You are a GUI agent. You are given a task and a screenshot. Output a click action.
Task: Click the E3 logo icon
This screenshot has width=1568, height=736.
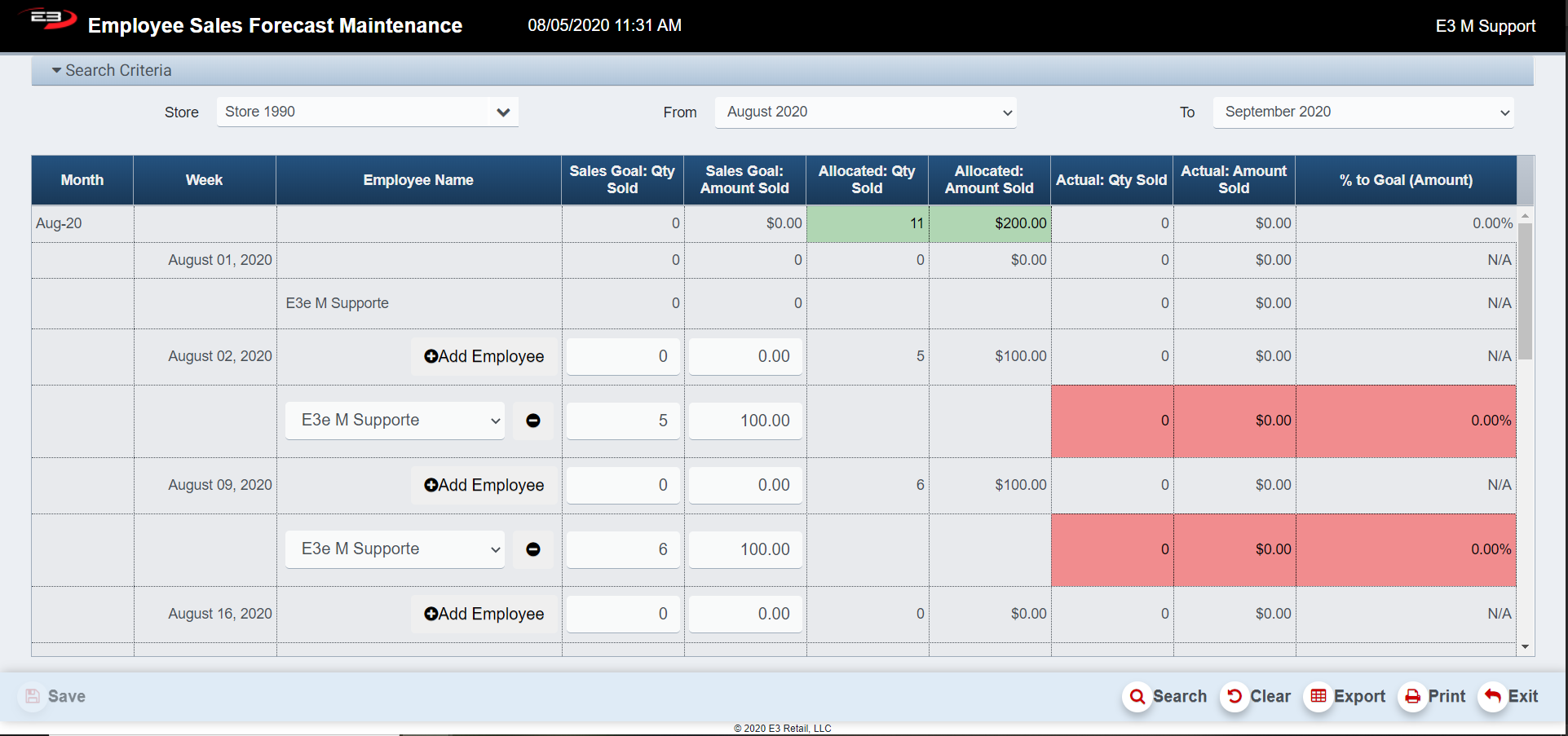(47, 20)
